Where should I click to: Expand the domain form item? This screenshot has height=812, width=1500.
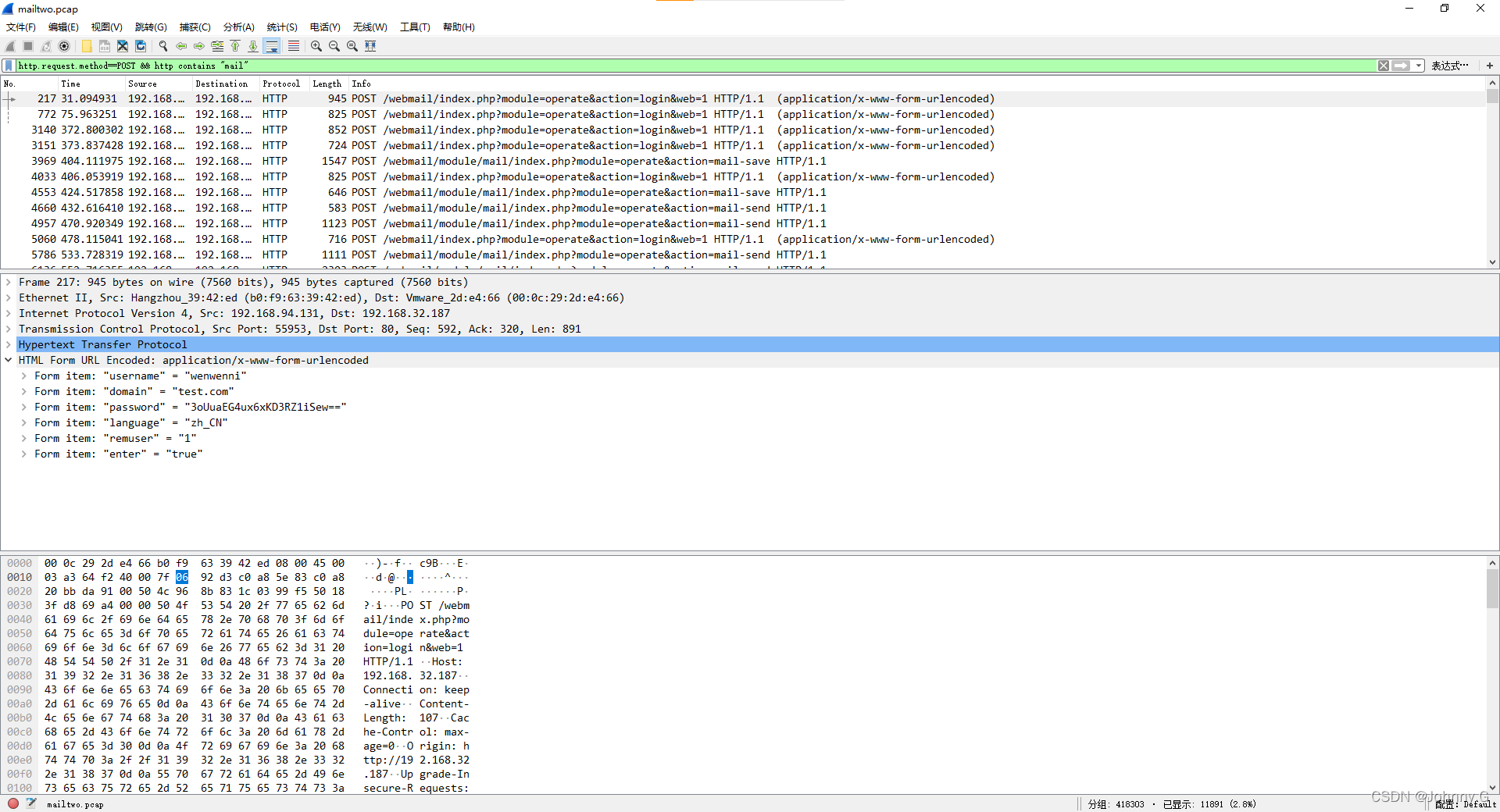(x=24, y=392)
